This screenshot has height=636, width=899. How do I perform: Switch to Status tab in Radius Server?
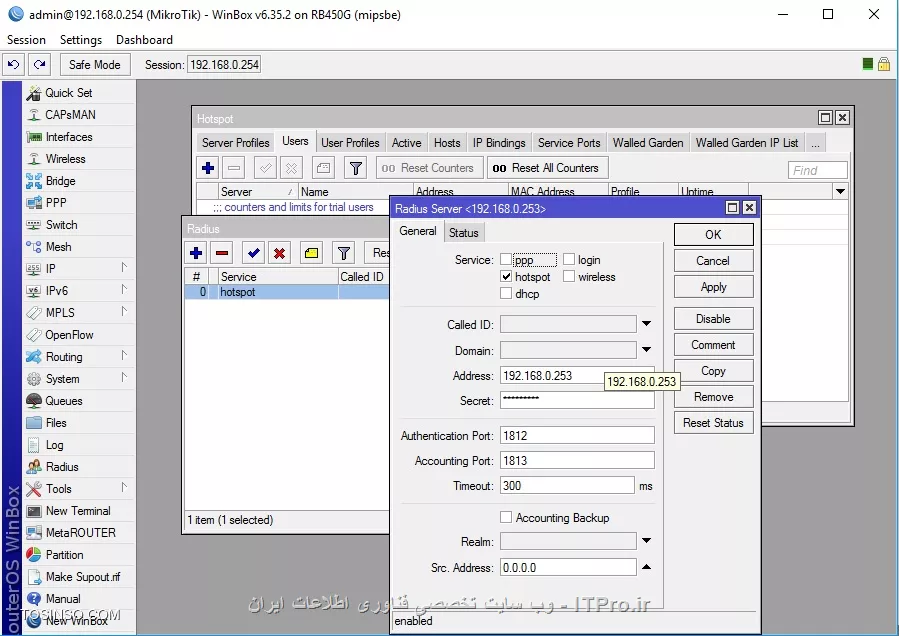coord(463,233)
